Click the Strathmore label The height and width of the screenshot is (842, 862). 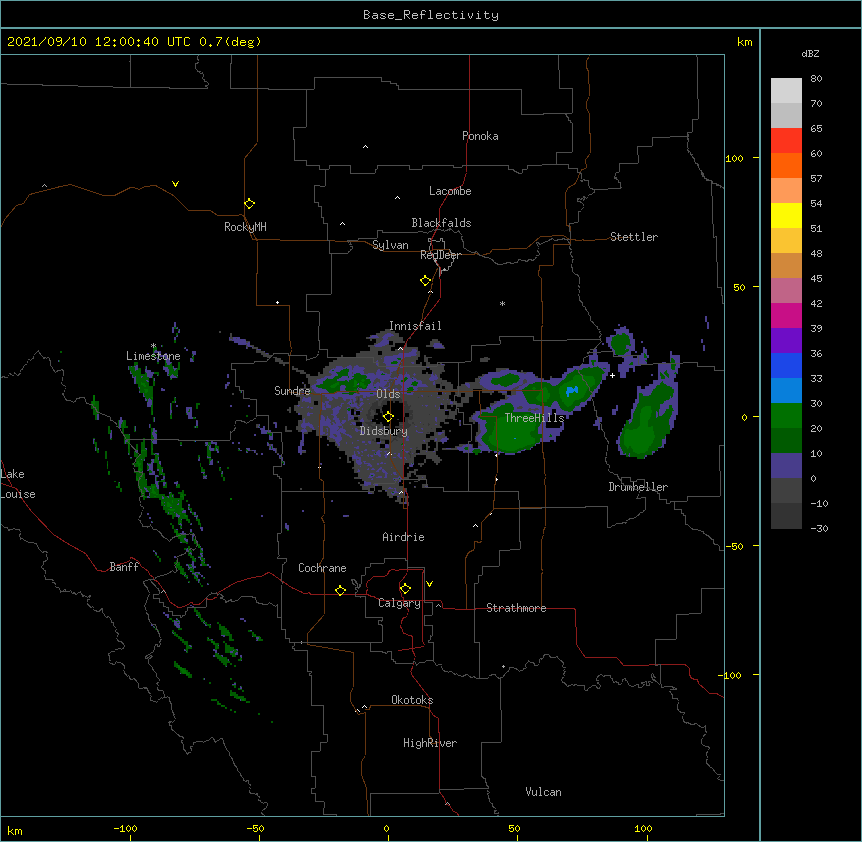[516, 608]
